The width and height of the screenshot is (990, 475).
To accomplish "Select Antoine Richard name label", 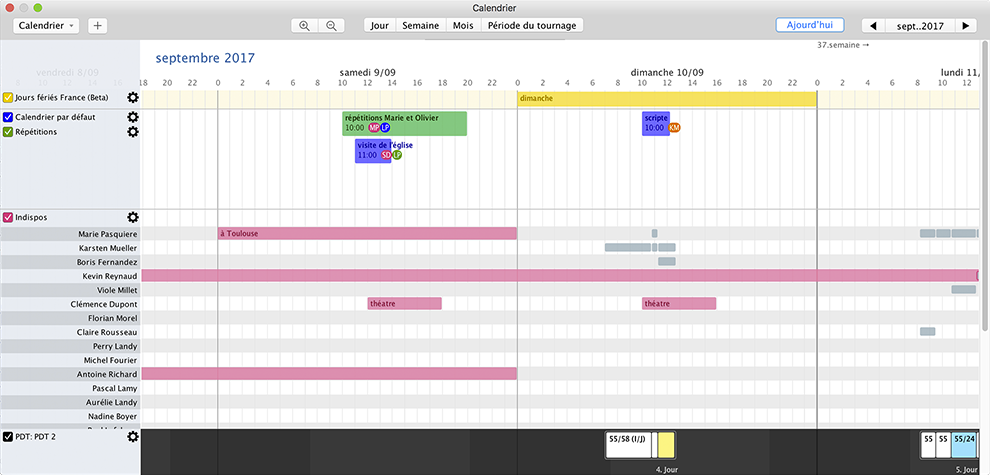I will [x=107, y=374].
